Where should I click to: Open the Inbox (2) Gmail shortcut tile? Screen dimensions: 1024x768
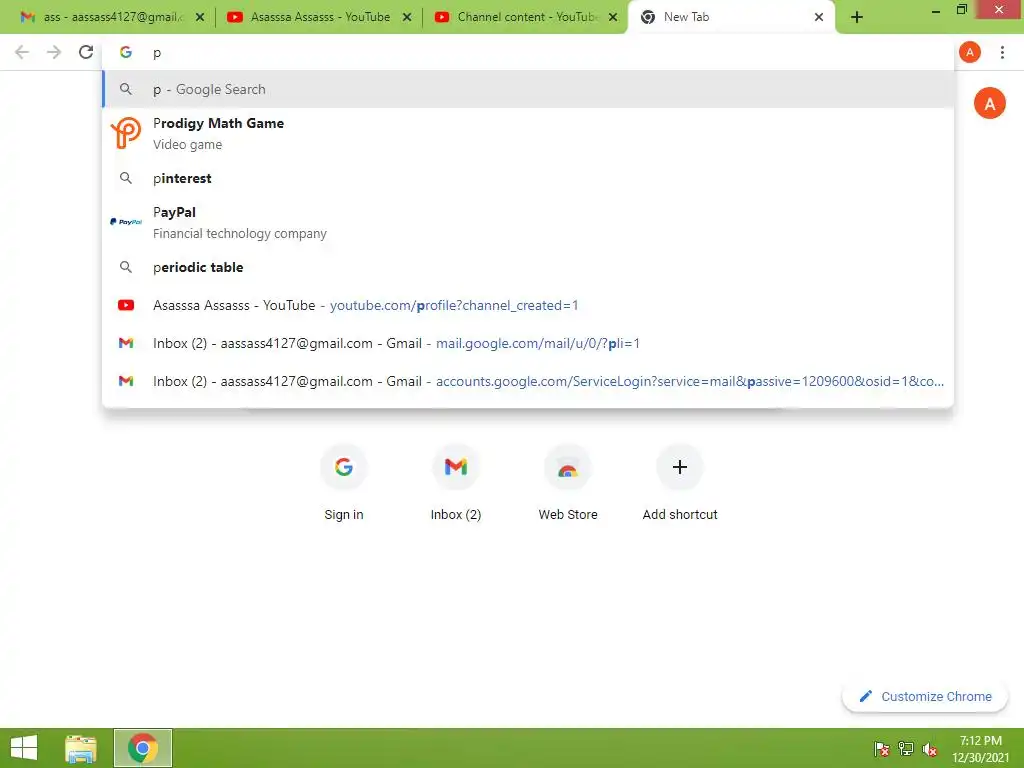click(x=456, y=482)
